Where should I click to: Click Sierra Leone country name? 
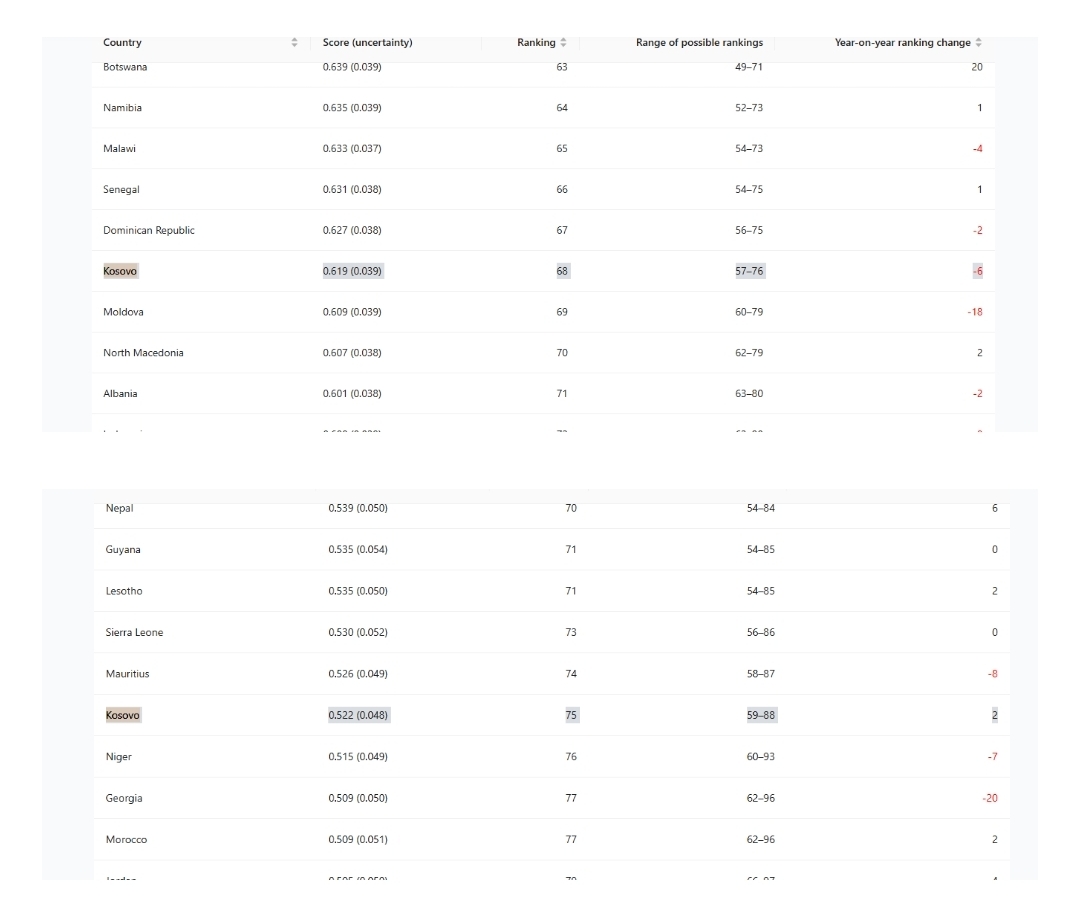[x=134, y=633]
